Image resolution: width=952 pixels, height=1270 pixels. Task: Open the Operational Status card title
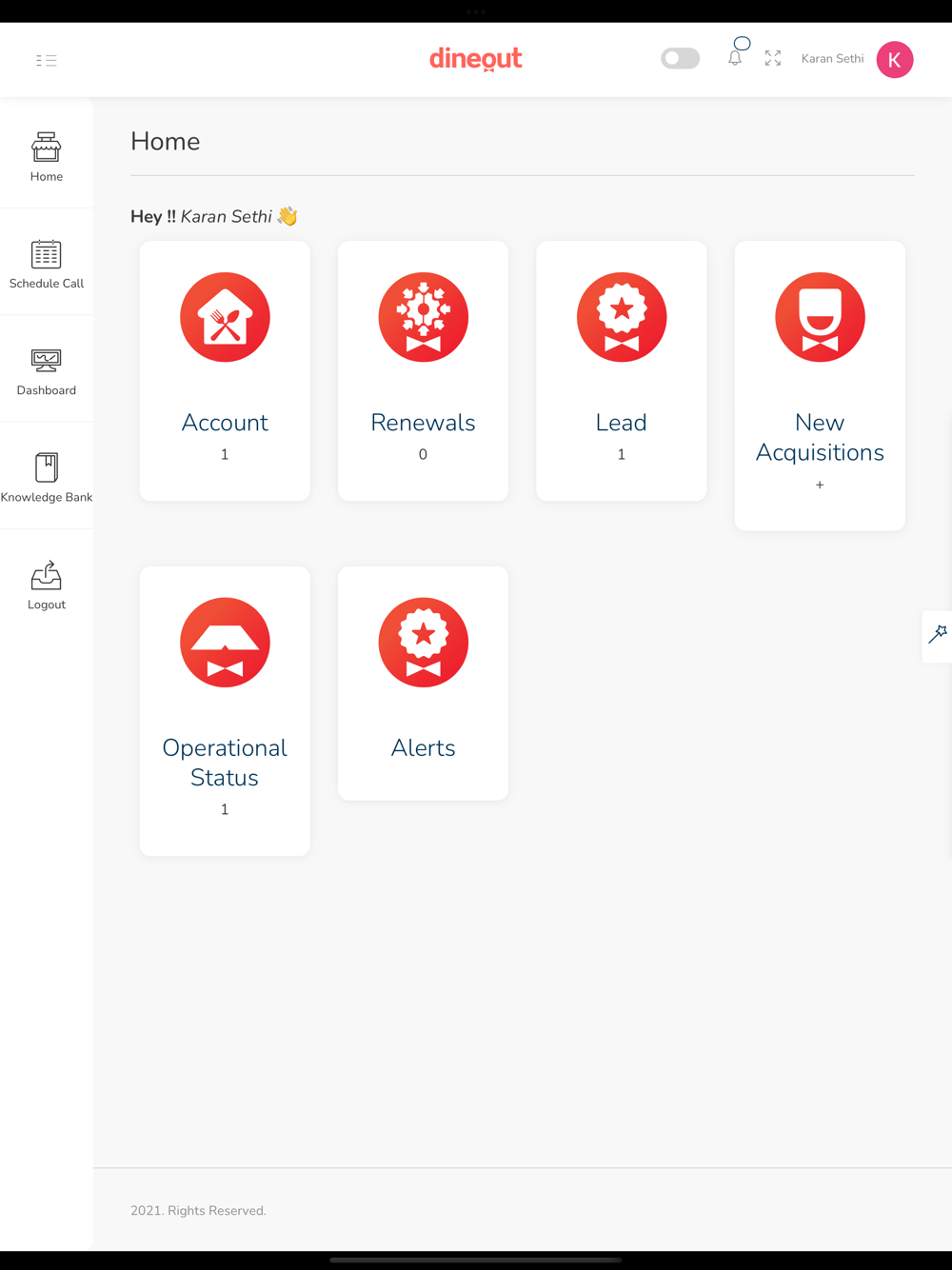(x=225, y=763)
